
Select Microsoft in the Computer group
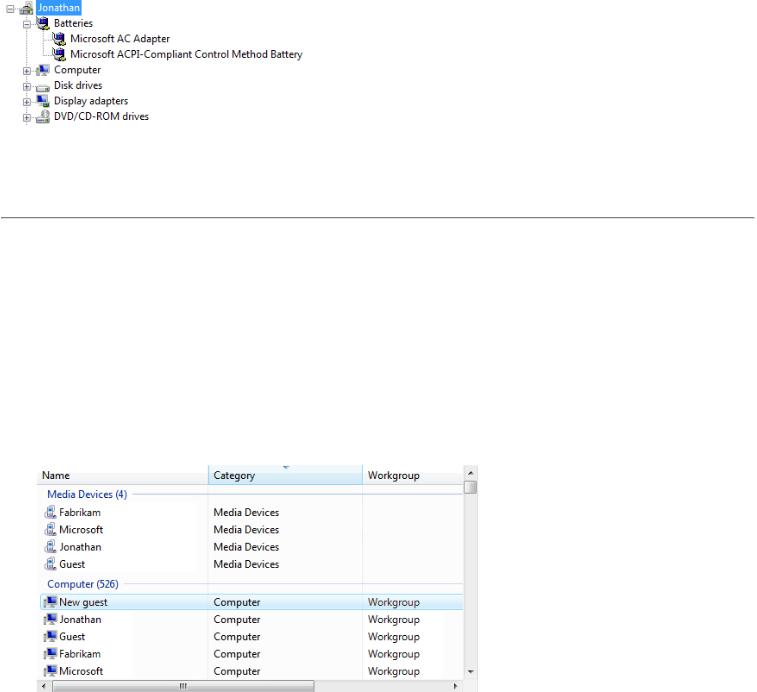pyautogui.click(x=81, y=672)
